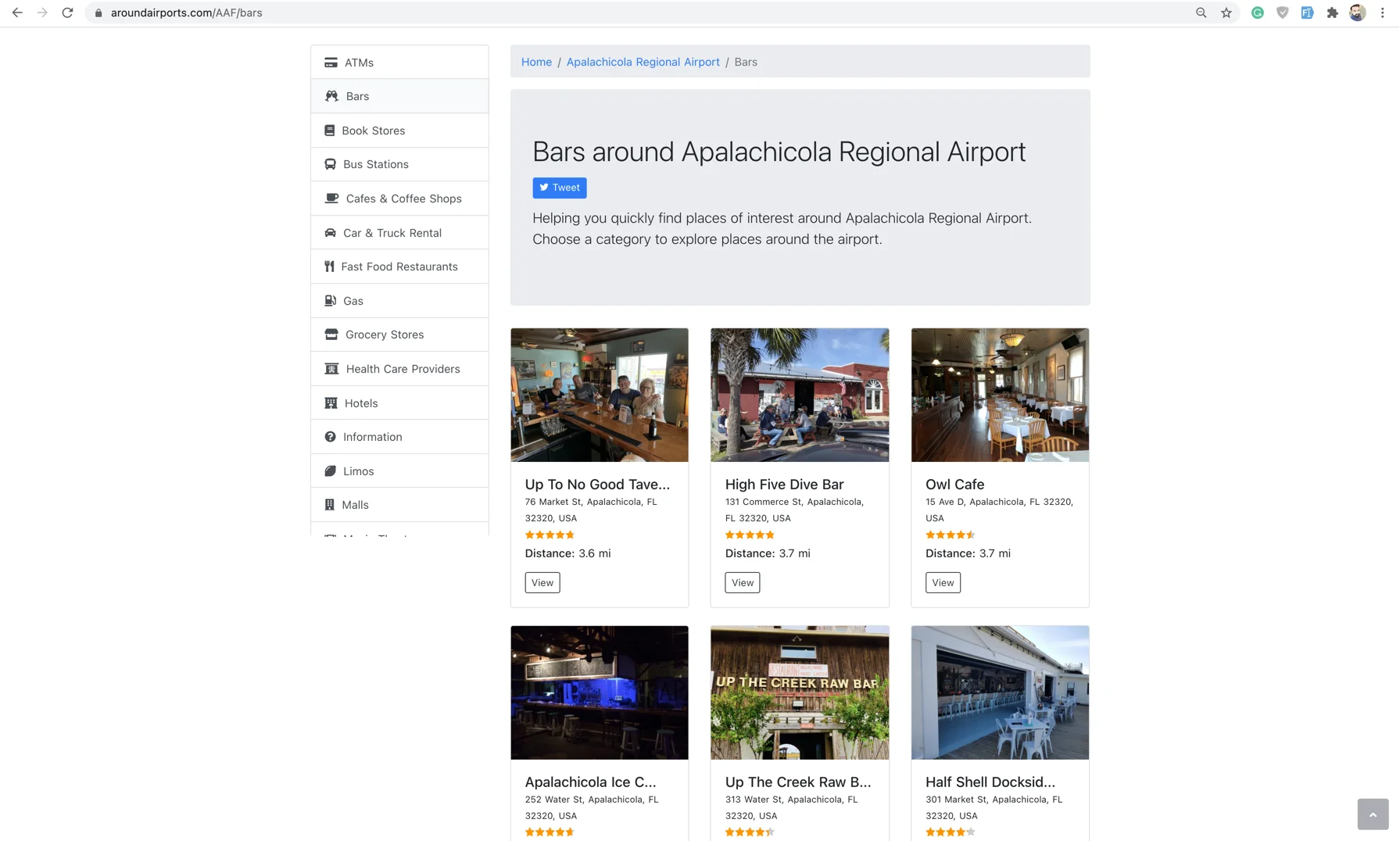Click the Owl Cafe title
1400x841 pixels.
click(954, 485)
